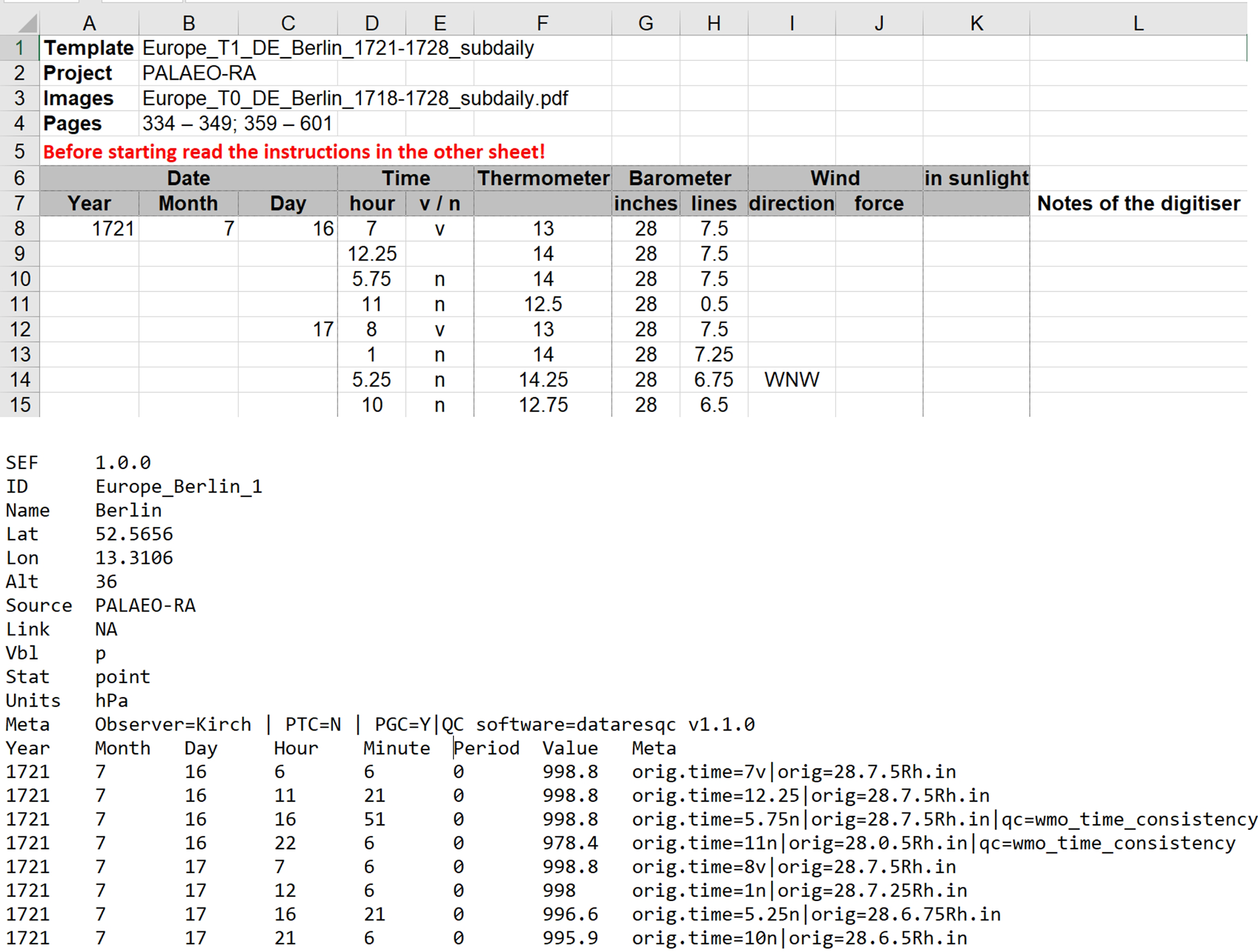The image size is (1258, 952).
Task: Click the PALAEO-RA project cell
Action: pos(199,74)
